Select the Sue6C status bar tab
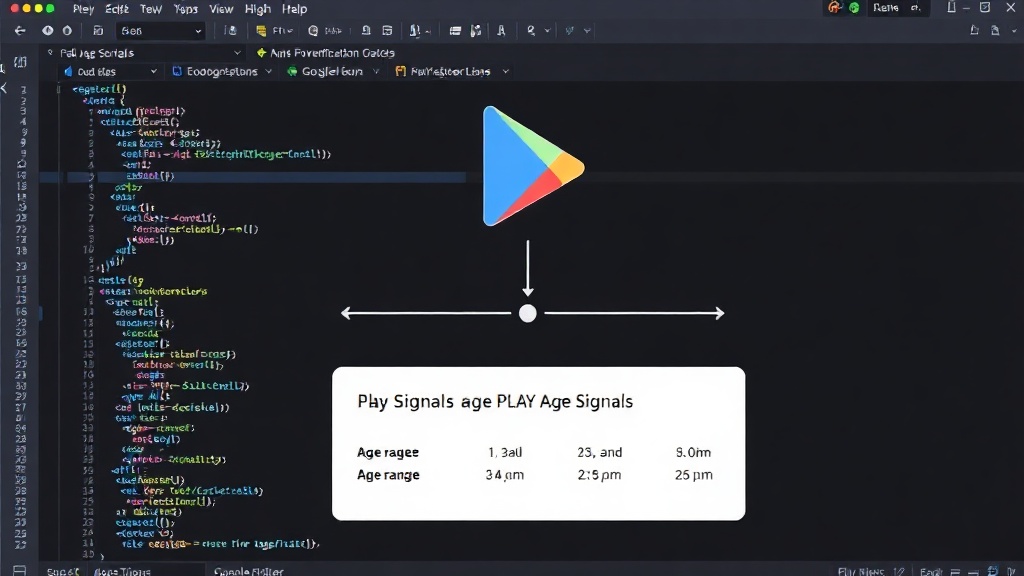Screen dimensions: 1024x576 click(63, 571)
